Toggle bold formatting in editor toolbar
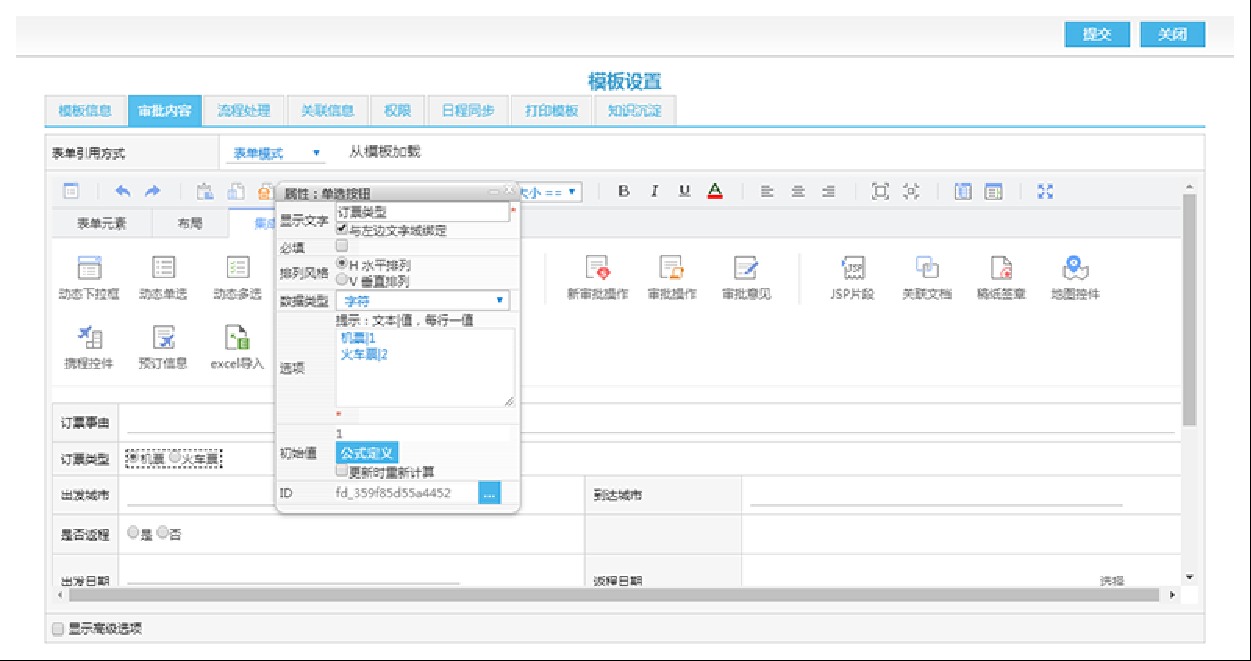This screenshot has height=661, width=1251. (x=623, y=191)
